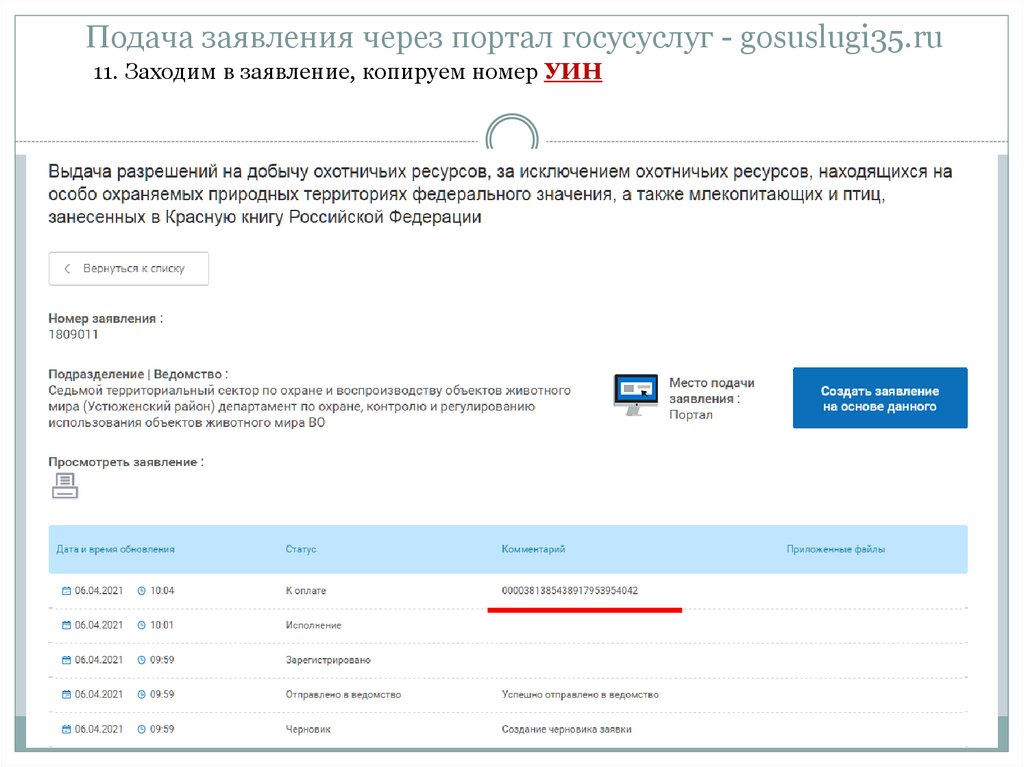This screenshot has height=767, width=1024.
Task: Click the 'Исполнение' status cell
Action: tap(313, 625)
